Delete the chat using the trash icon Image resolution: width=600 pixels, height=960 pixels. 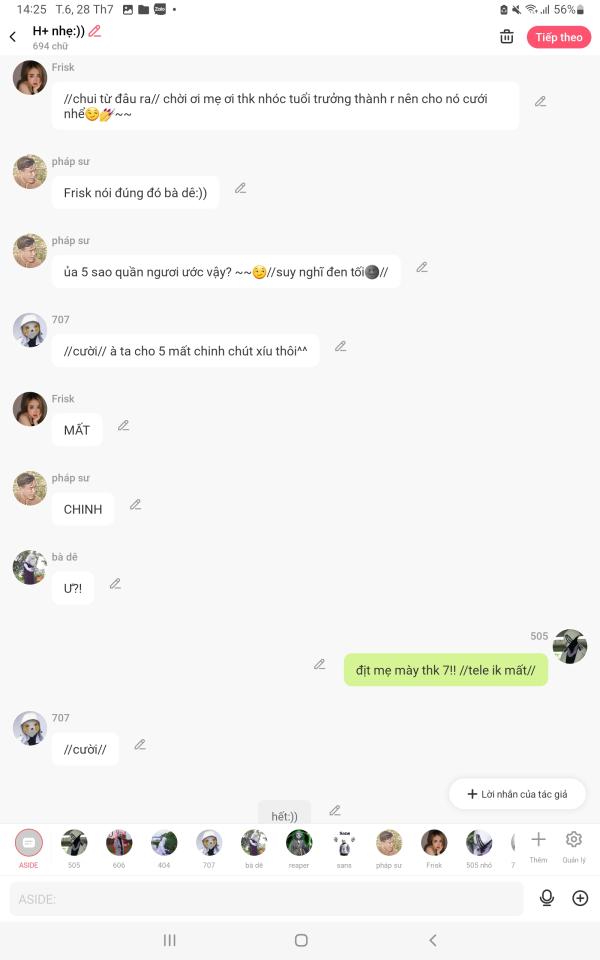pos(506,37)
